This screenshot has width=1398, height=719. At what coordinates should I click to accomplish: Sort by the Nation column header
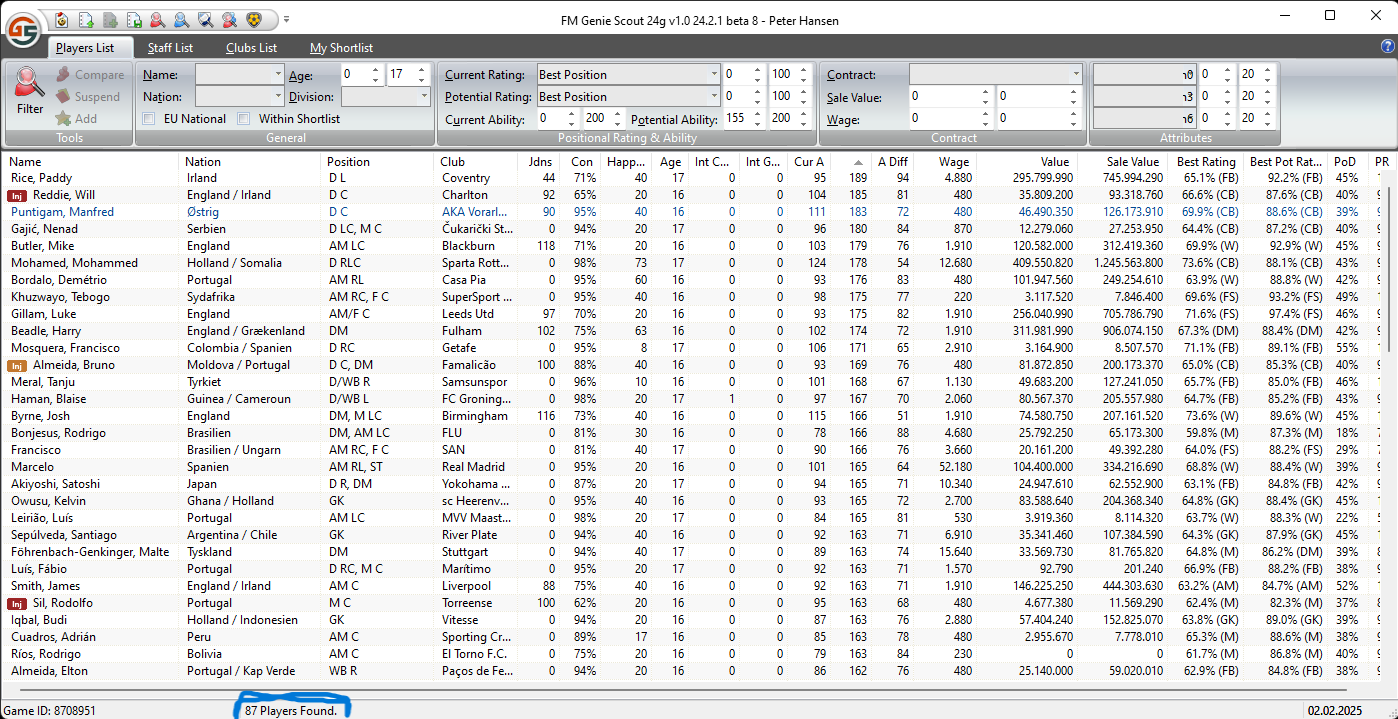point(251,162)
